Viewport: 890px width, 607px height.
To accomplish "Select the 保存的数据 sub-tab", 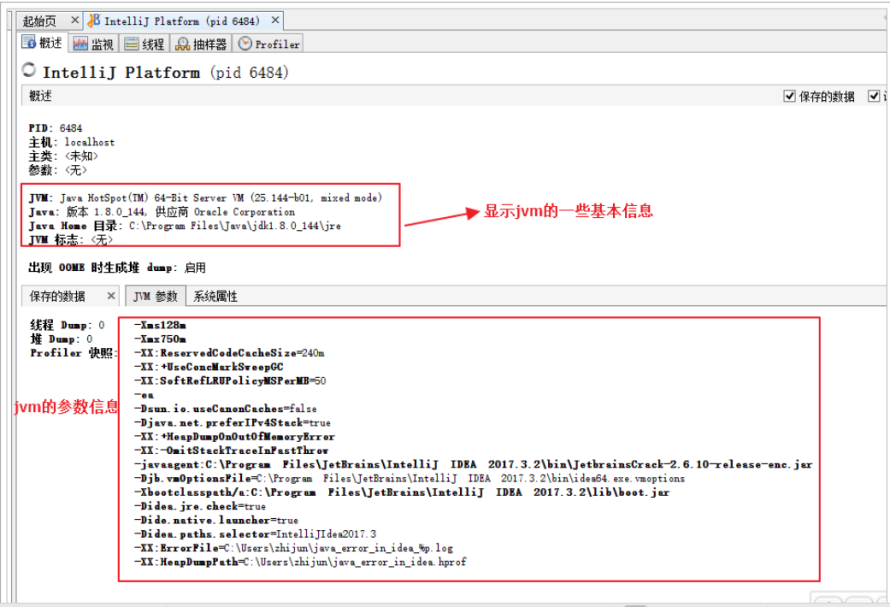I will tap(57, 296).
